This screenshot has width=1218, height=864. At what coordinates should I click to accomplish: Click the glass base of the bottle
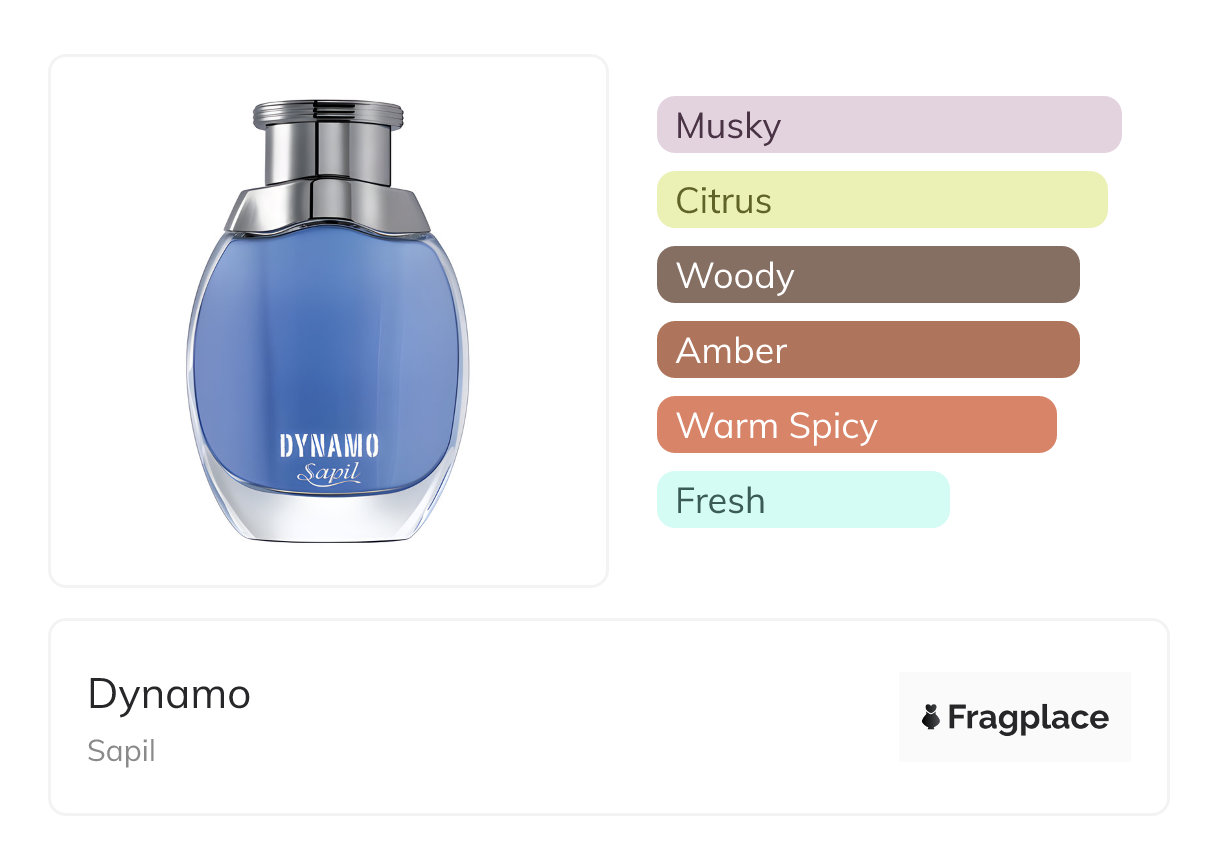coord(328,519)
